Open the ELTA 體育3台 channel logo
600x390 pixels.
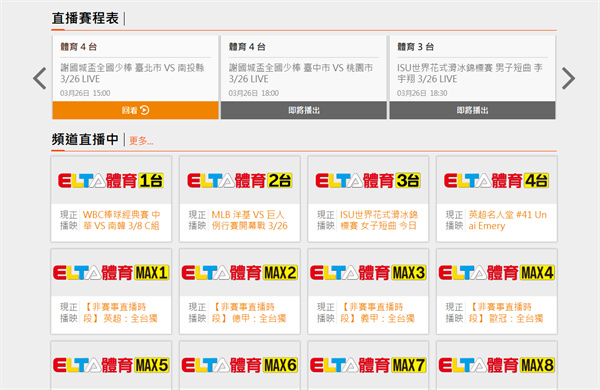368,180
